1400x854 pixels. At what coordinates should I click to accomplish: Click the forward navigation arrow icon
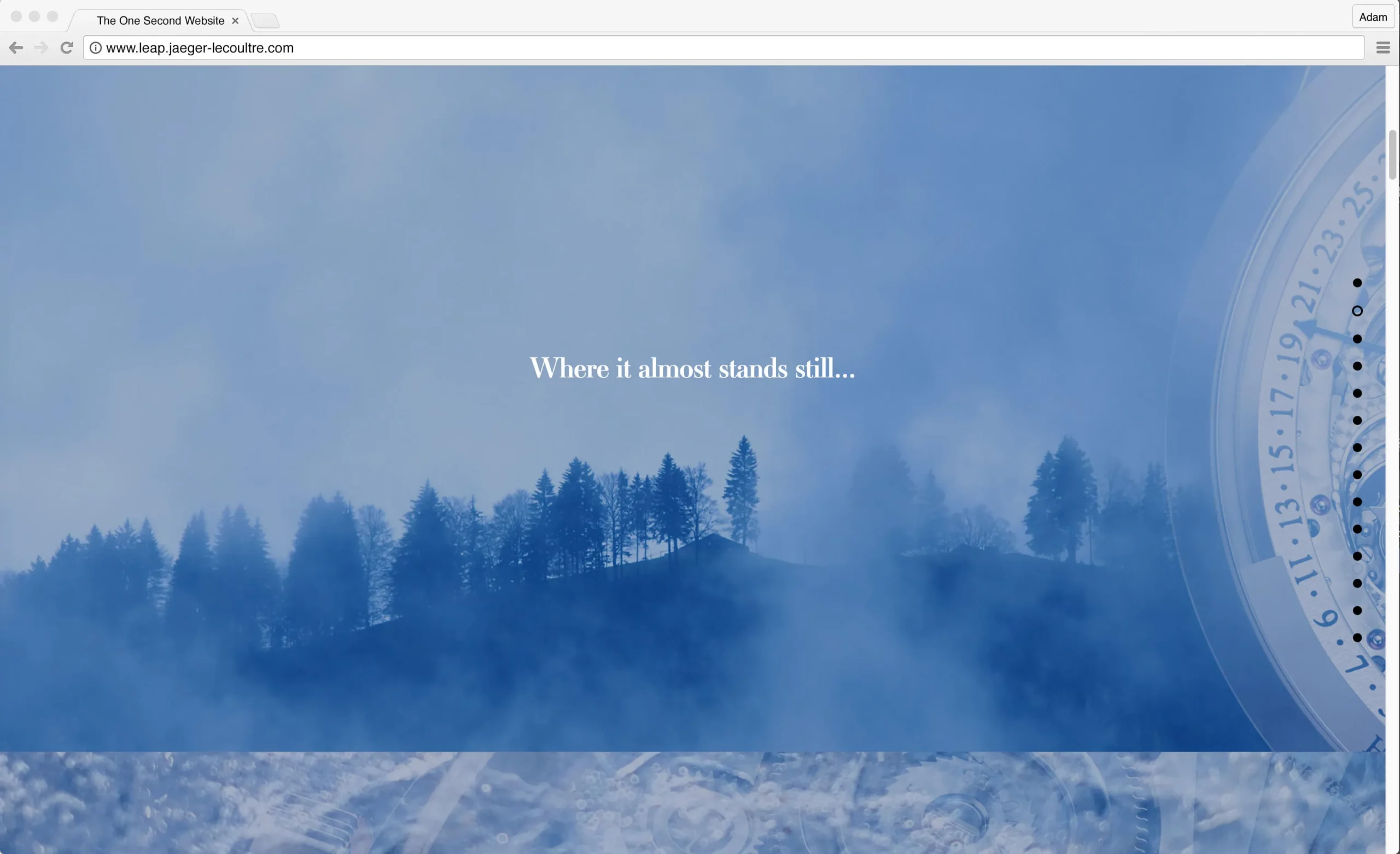[x=40, y=47]
